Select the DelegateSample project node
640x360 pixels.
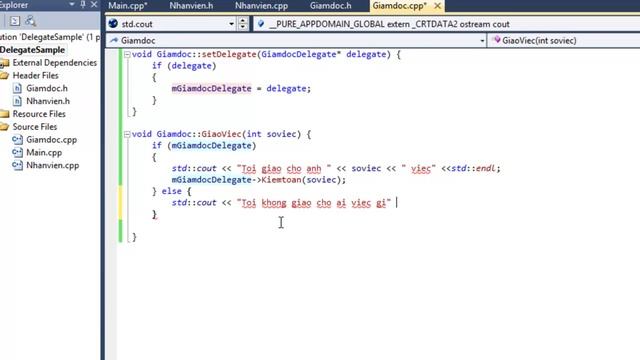coord(32,50)
